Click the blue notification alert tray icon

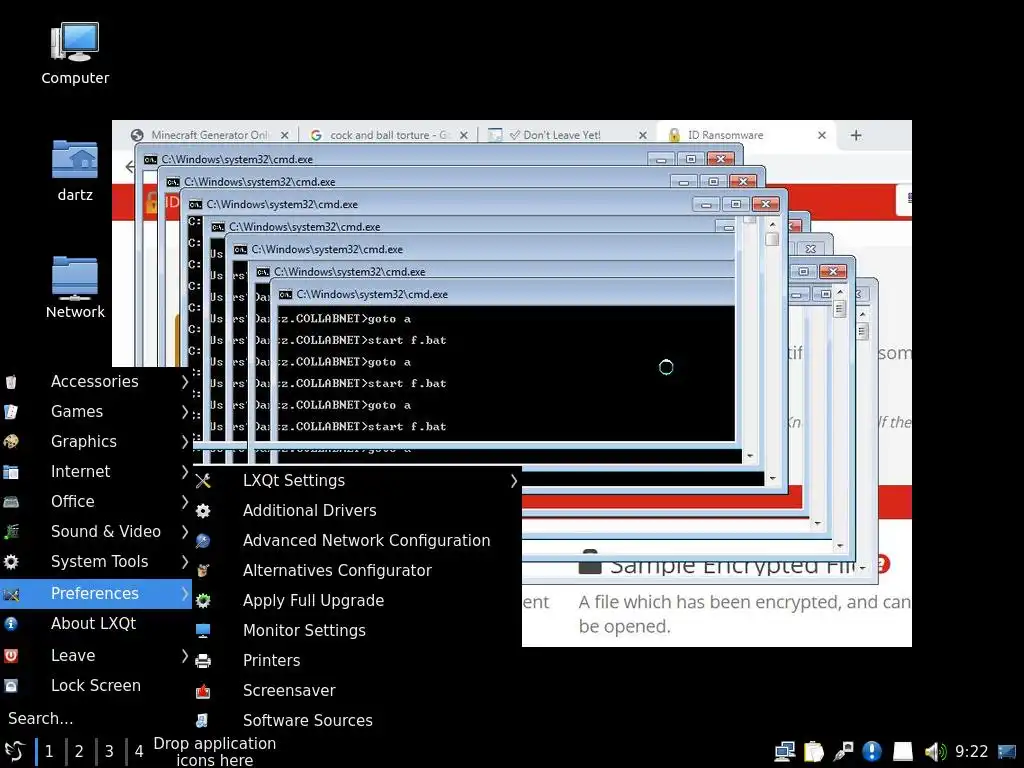872,752
